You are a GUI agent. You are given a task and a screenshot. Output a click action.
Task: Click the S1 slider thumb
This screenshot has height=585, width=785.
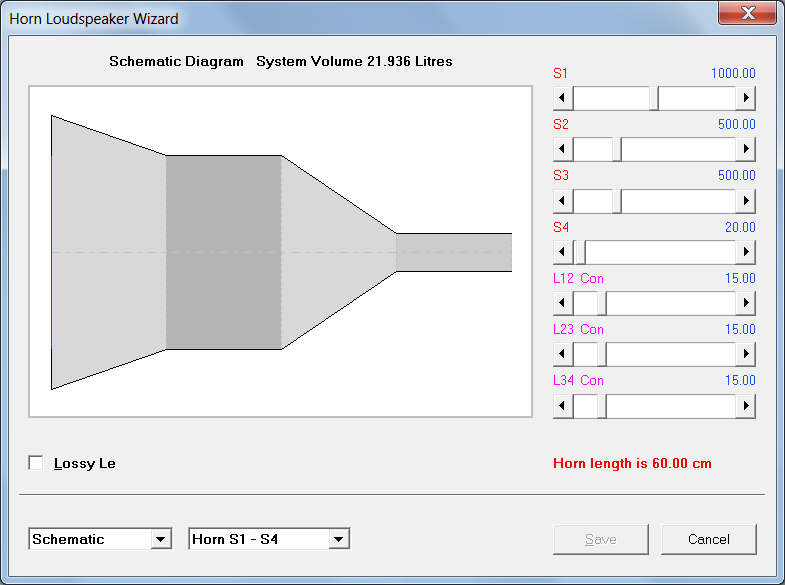pos(654,98)
